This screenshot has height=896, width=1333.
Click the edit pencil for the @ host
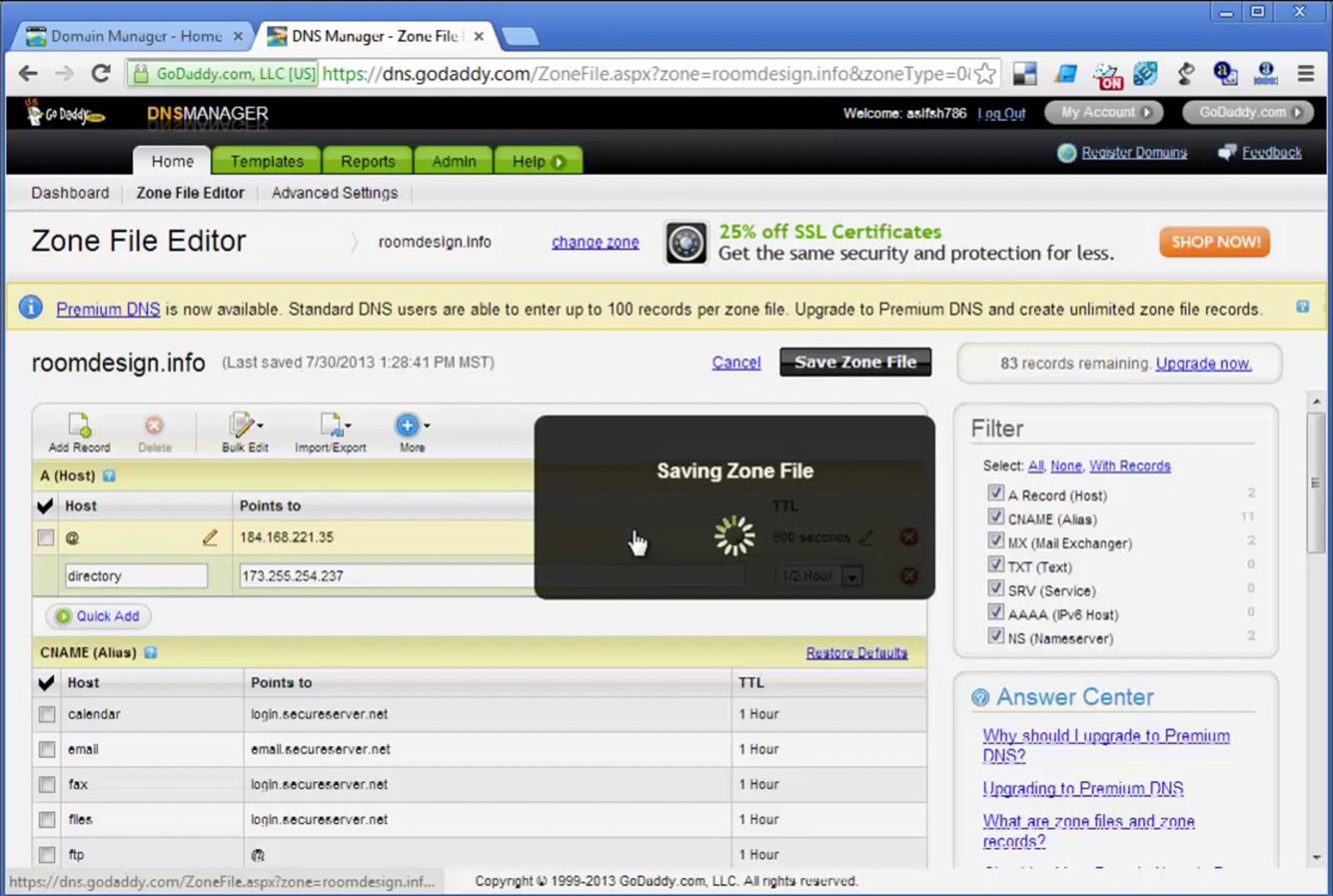pos(210,537)
